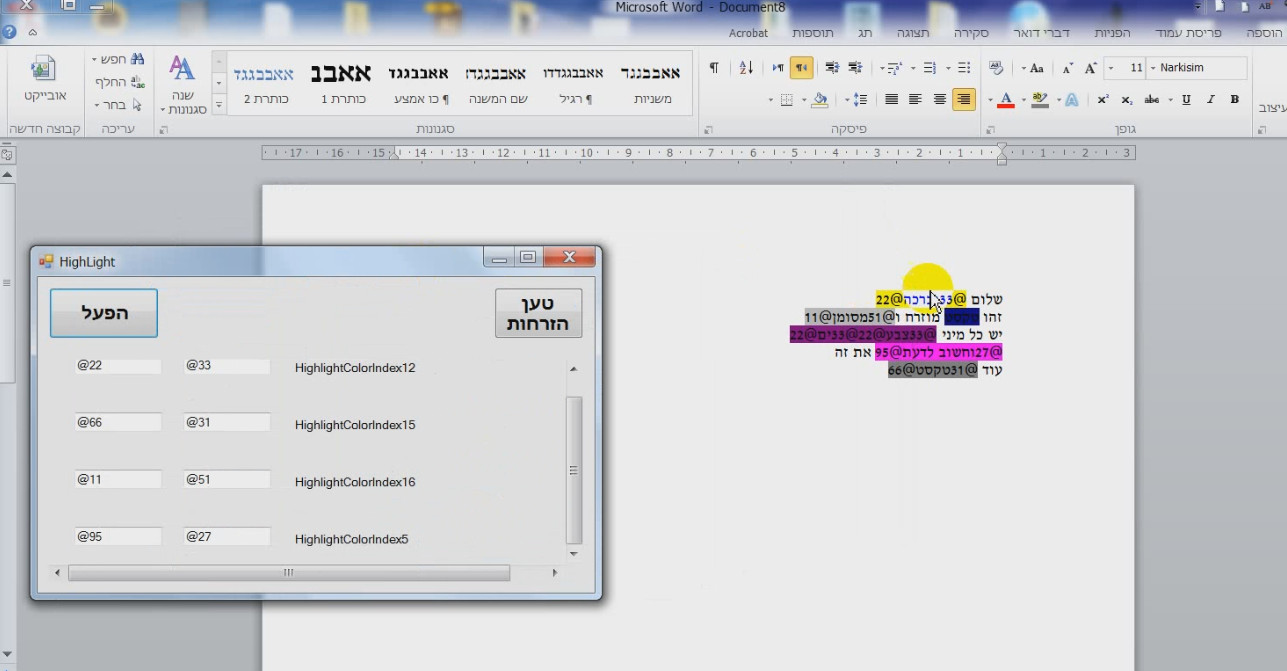1287x671 pixels.
Task: Apply the red font color
Action: [x=1006, y=100]
